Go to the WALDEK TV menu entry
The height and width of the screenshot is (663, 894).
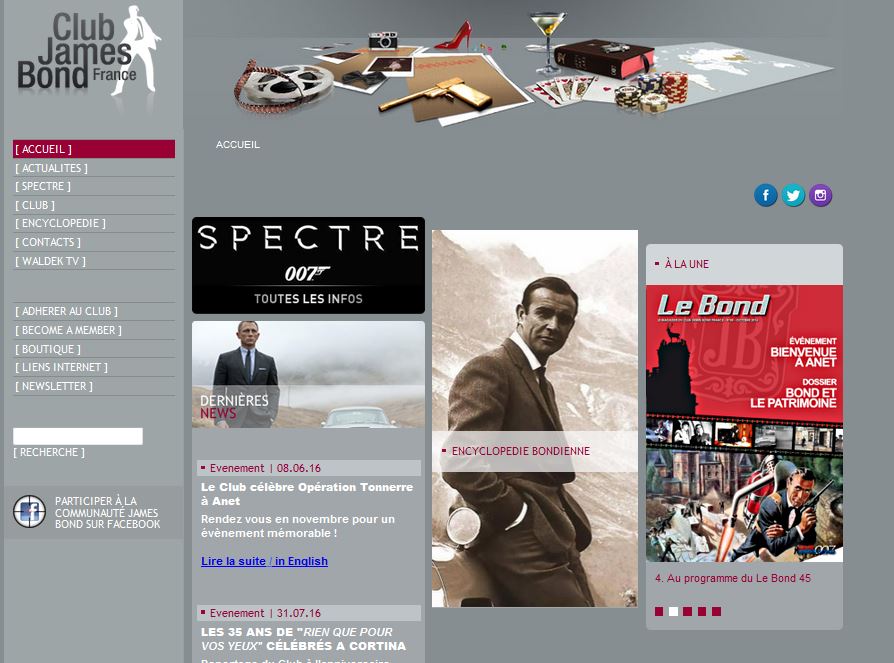50,261
